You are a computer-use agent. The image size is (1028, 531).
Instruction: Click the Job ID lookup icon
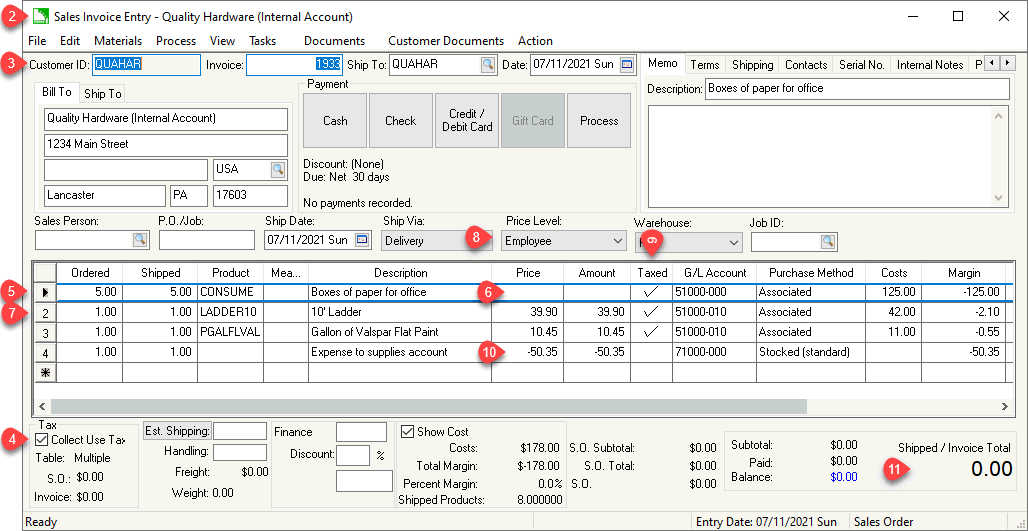coord(828,241)
